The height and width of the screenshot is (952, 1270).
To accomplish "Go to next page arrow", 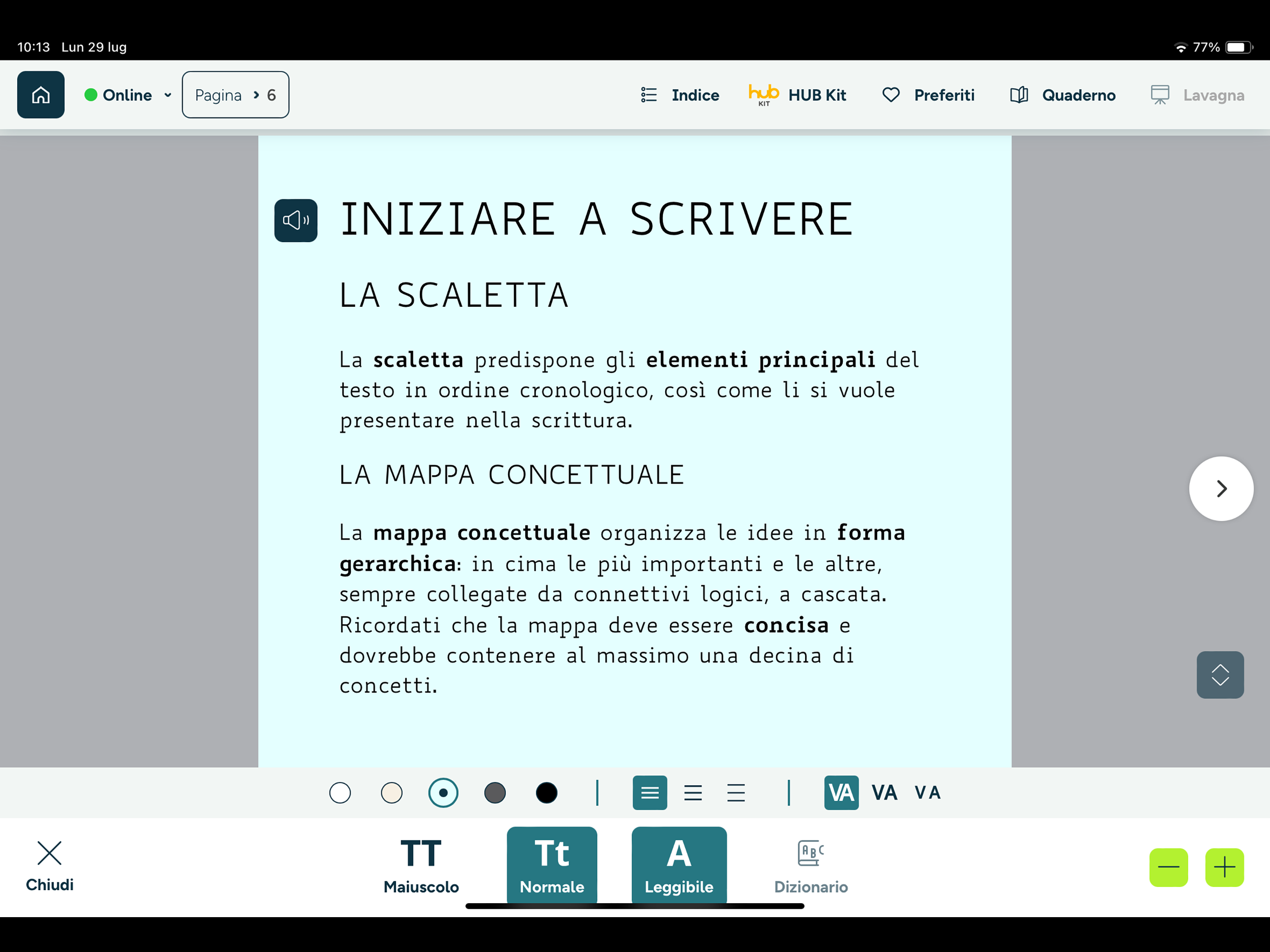I will (1221, 489).
